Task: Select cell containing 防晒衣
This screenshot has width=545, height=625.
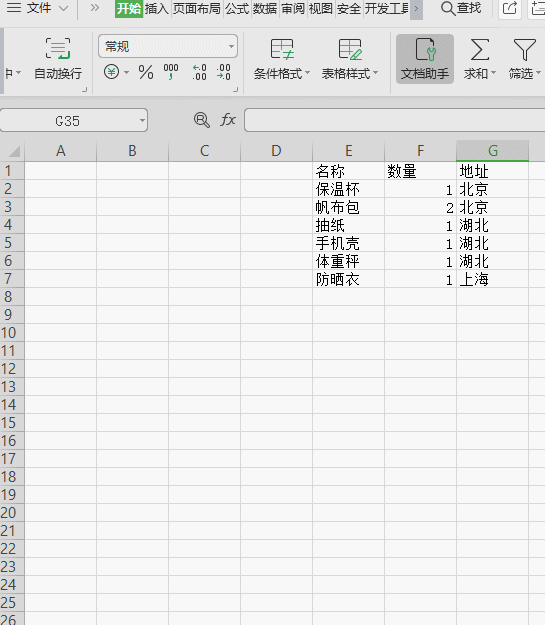Action: tap(348, 279)
